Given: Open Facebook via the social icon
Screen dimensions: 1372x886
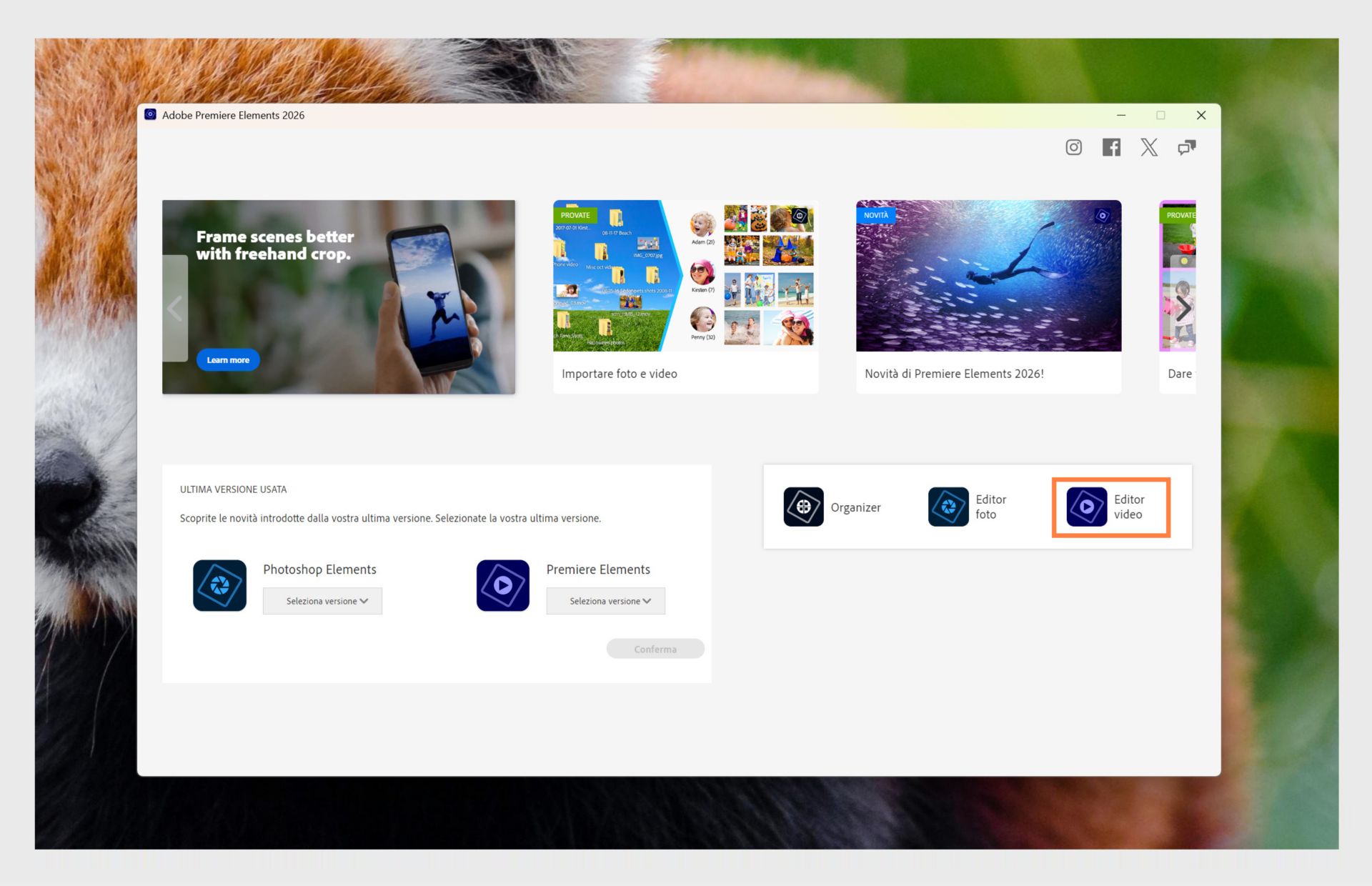Looking at the screenshot, I should tap(1111, 147).
